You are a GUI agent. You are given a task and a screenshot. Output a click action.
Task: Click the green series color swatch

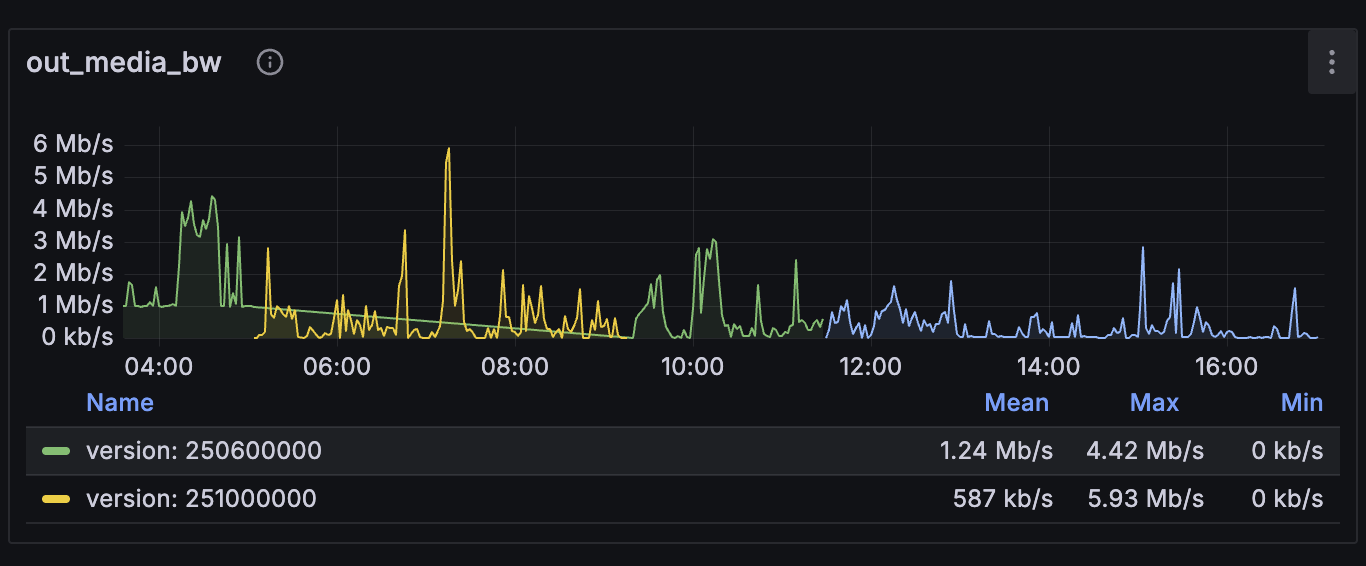[x=56, y=451]
